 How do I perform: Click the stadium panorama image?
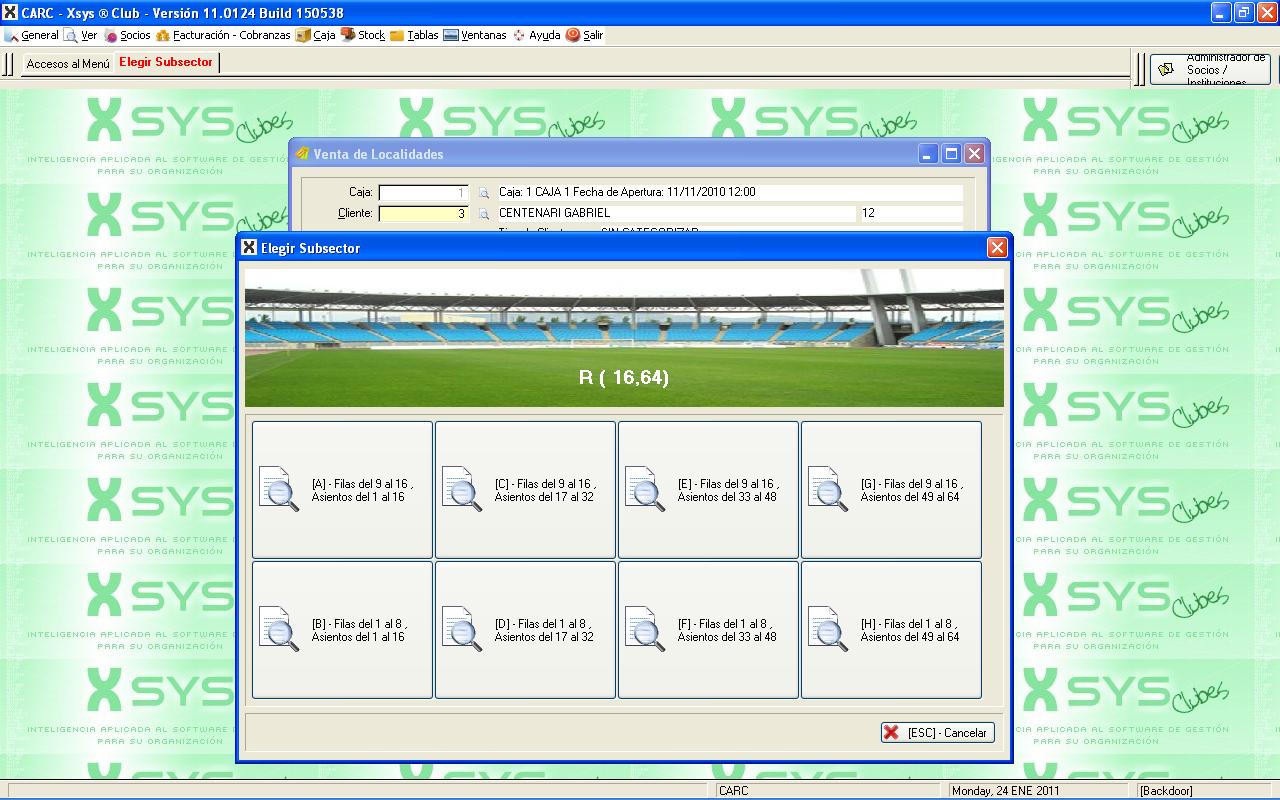point(624,337)
